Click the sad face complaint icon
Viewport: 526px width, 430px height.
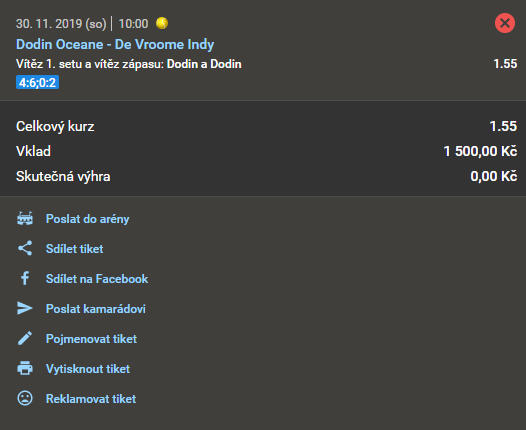(x=25, y=398)
